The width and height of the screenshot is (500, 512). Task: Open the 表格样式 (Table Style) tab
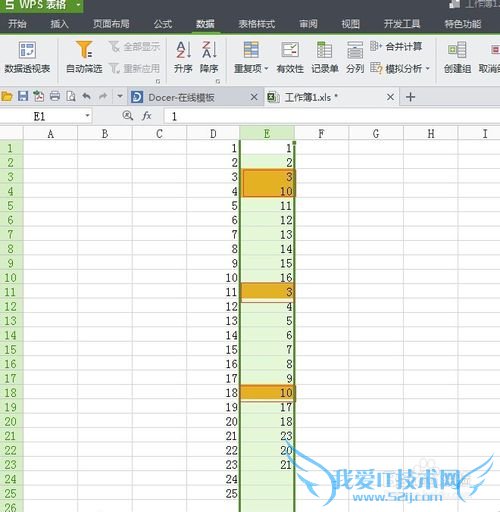tap(257, 24)
